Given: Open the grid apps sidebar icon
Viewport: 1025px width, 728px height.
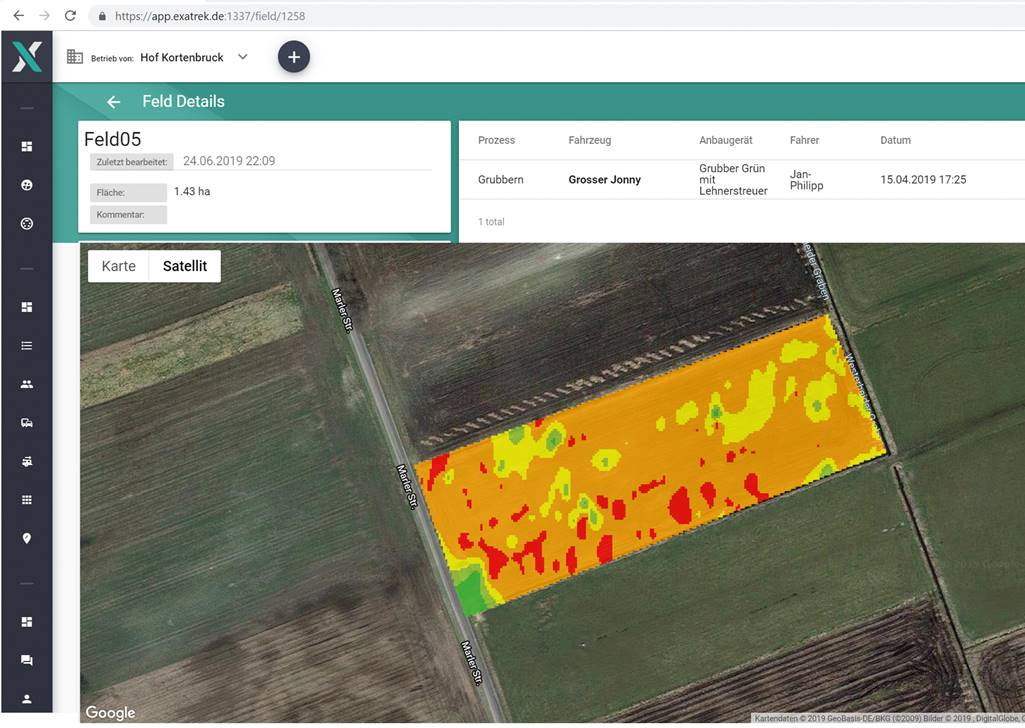Looking at the screenshot, I should click(x=27, y=500).
